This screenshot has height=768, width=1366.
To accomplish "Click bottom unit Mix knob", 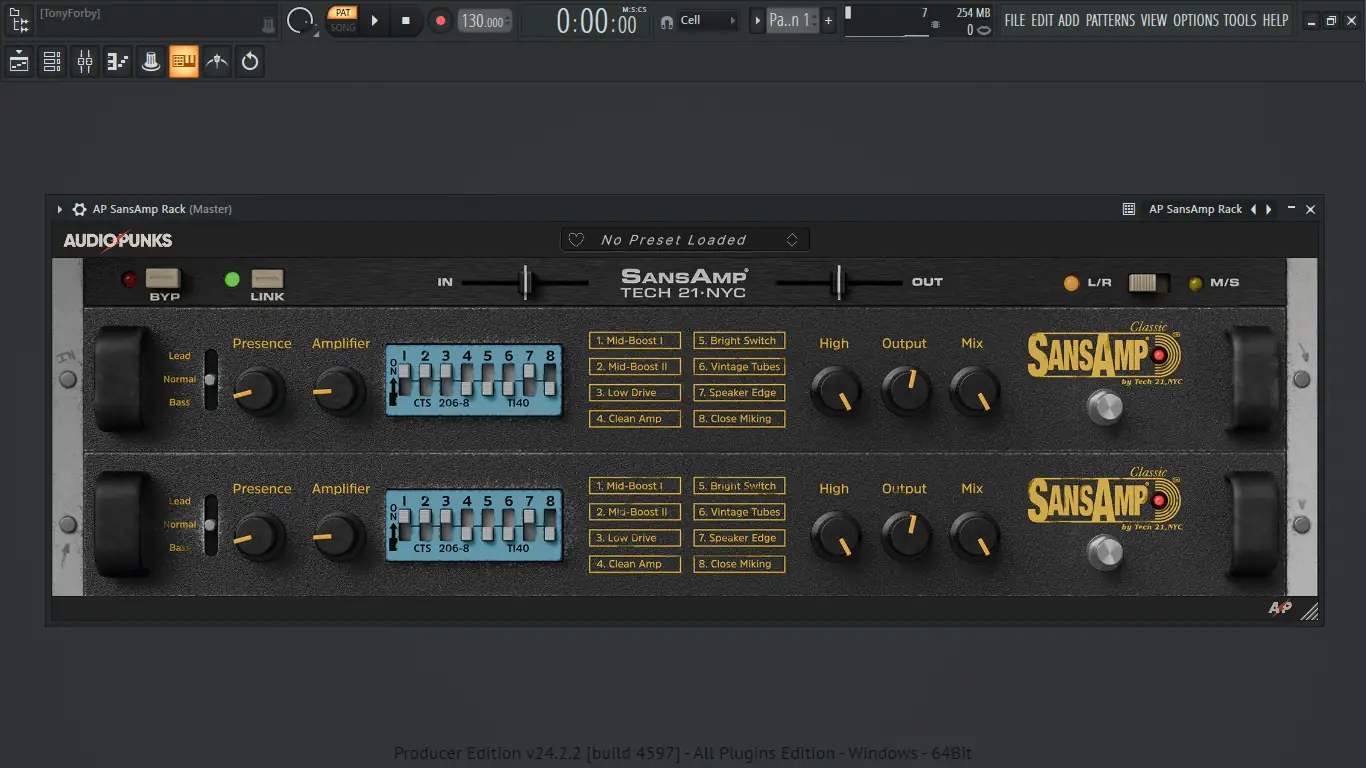I will (974, 537).
